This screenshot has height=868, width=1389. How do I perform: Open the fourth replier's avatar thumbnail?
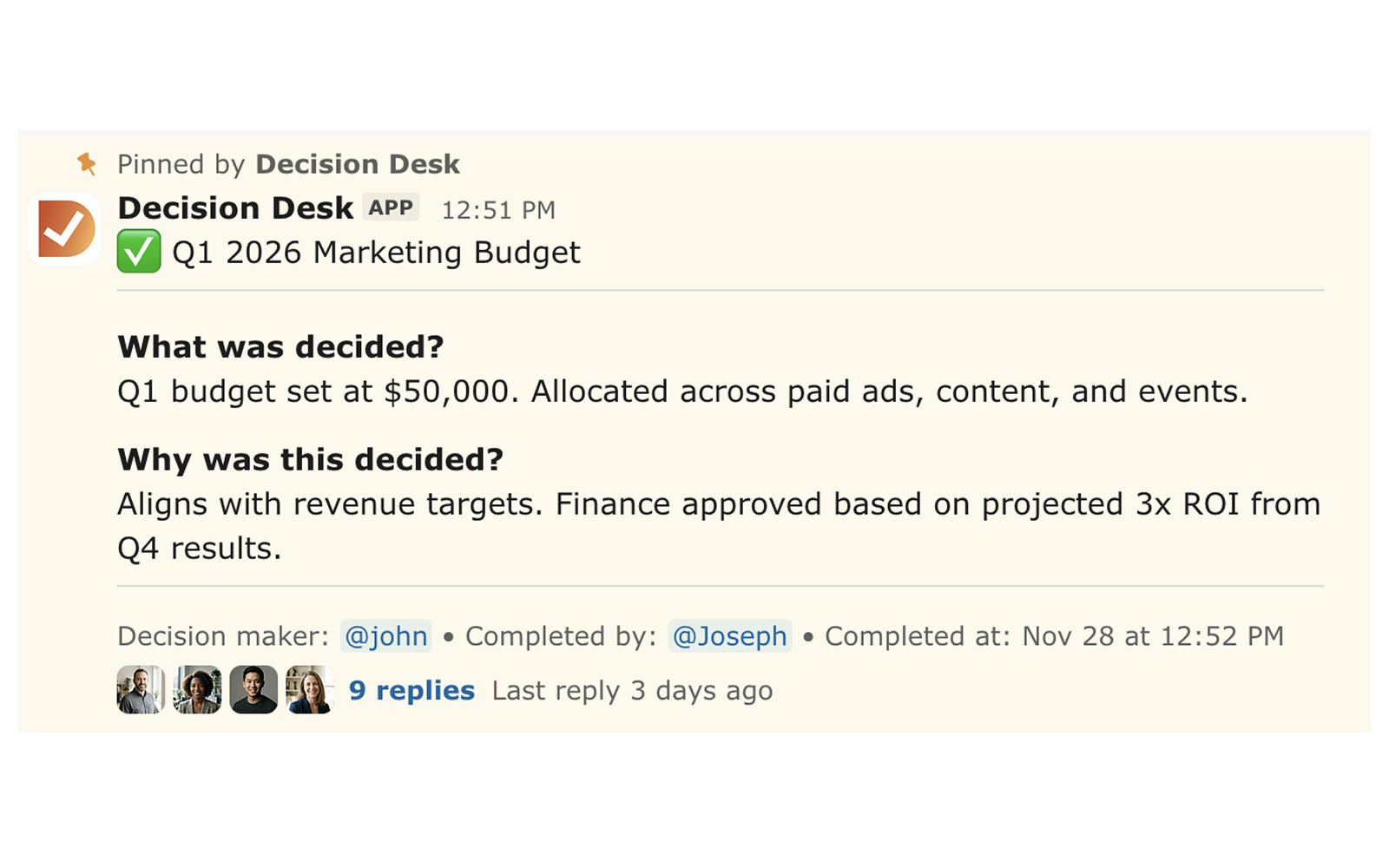[310, 690]
